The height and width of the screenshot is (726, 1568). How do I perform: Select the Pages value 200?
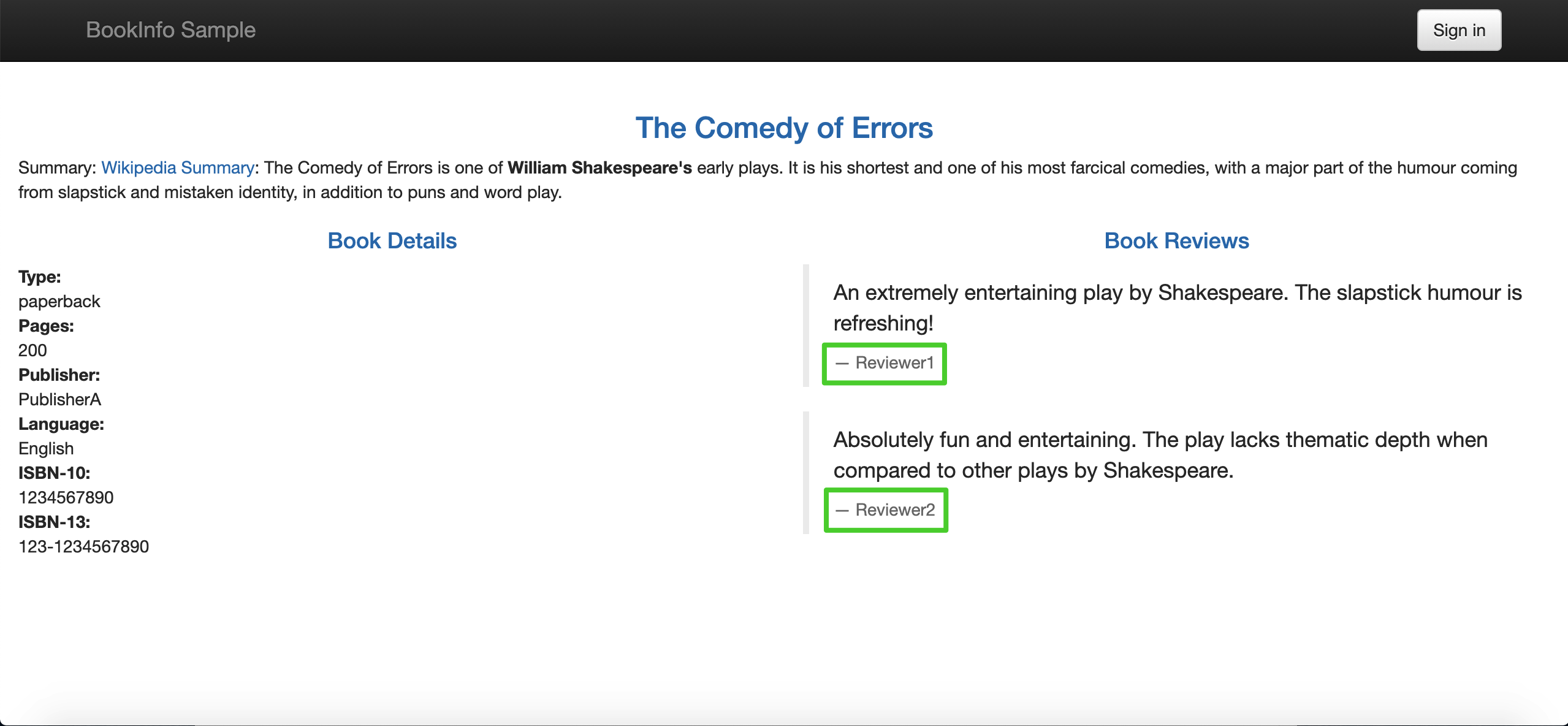pos(32,350)
